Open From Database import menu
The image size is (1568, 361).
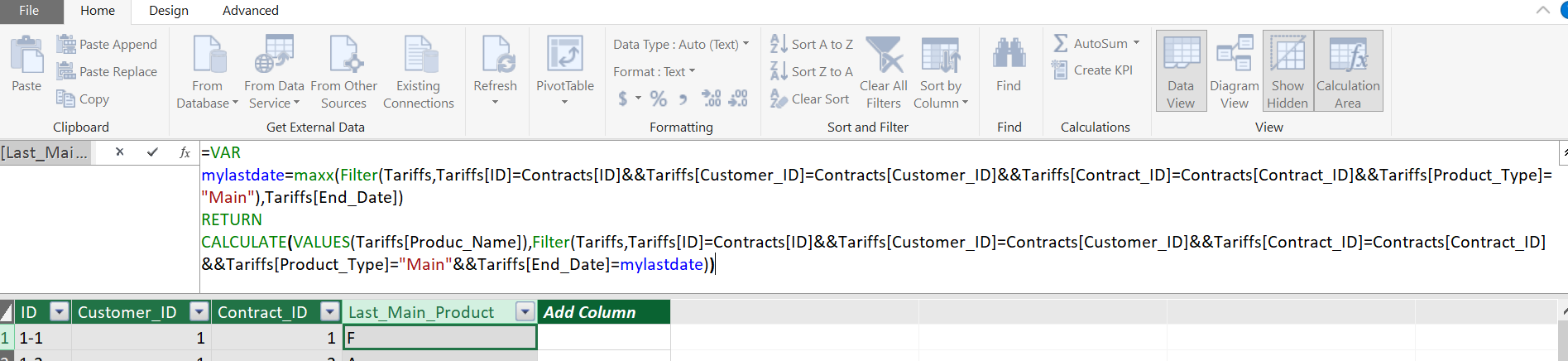coord(207,72)
